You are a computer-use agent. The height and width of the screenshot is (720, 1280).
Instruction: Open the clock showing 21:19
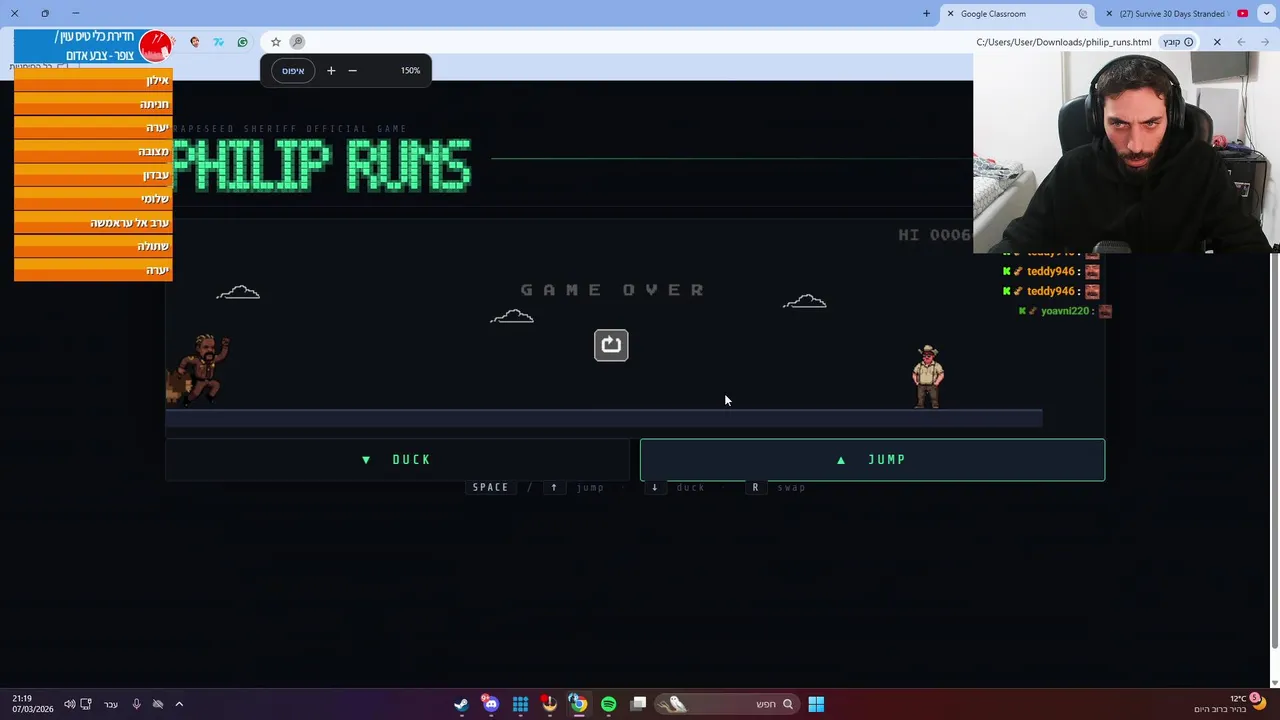[x=33, y=704]
